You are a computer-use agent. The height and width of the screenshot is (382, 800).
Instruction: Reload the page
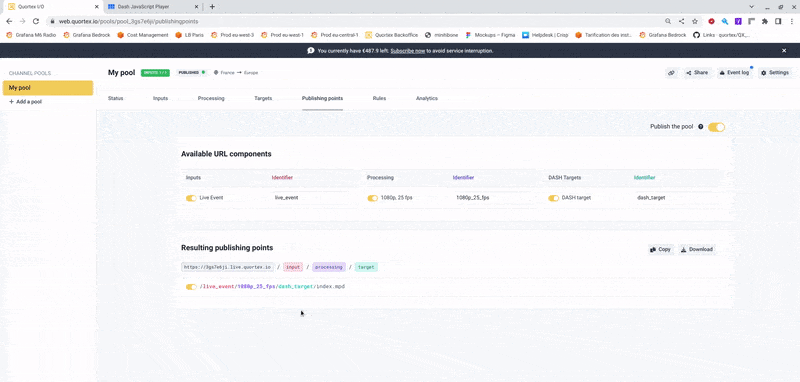point(36,21)
